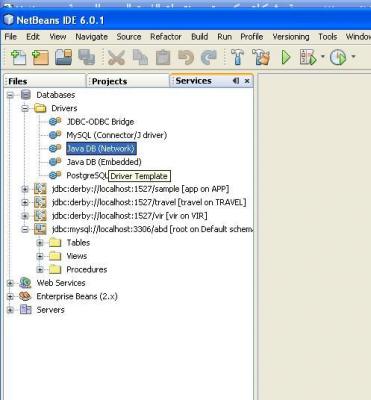Open the Run menu

(224, 37)
